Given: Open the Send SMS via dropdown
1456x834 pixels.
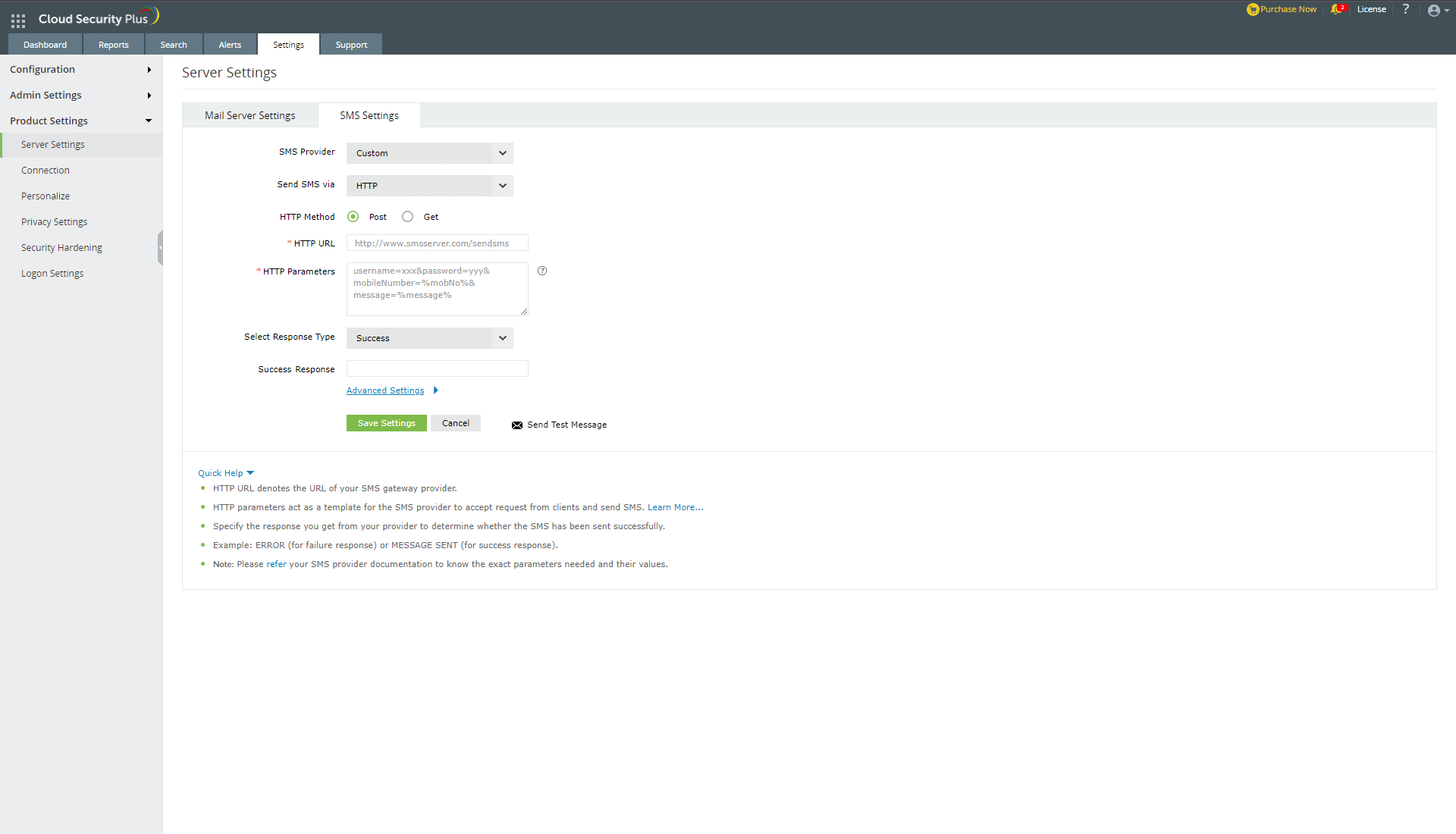Looking at the screenshot, I should pyautogui.click(x=429, y=186).
